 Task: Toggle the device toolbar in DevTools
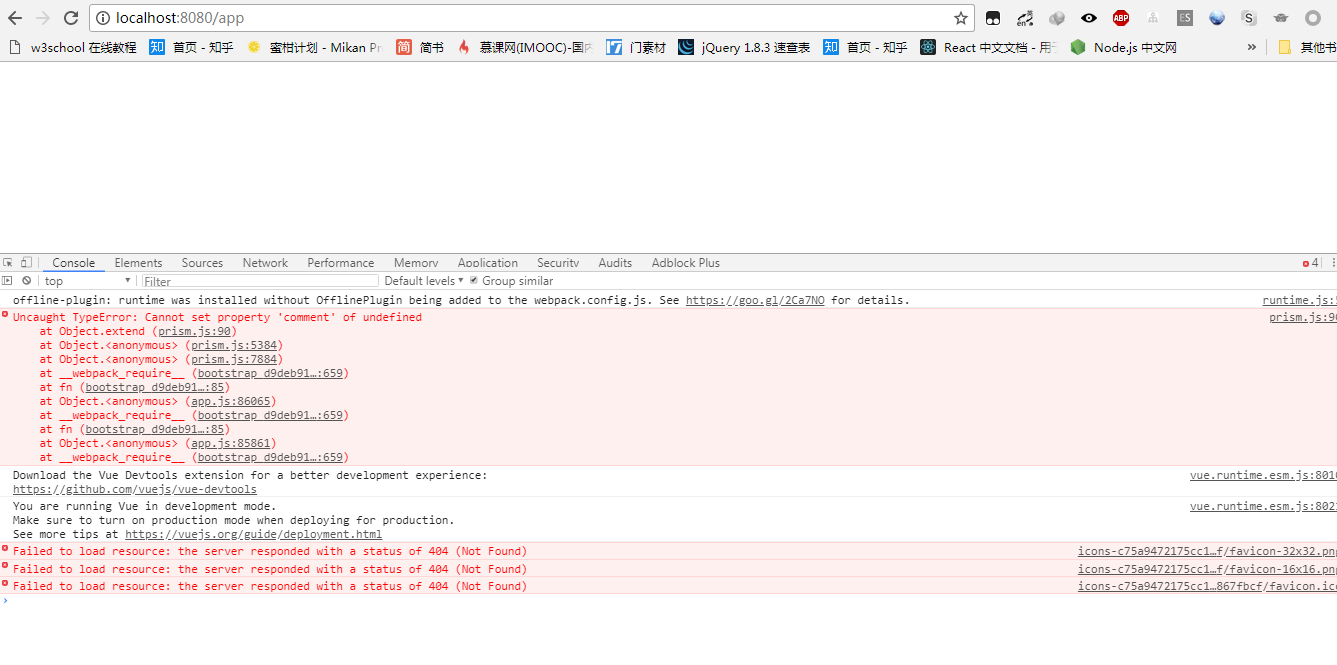coord(24,262)
